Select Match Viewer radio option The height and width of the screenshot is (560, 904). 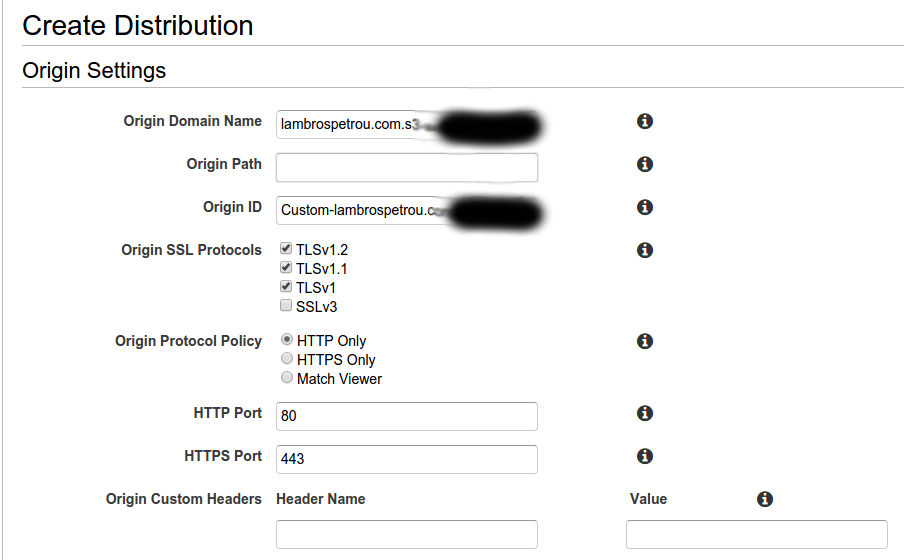287,378
